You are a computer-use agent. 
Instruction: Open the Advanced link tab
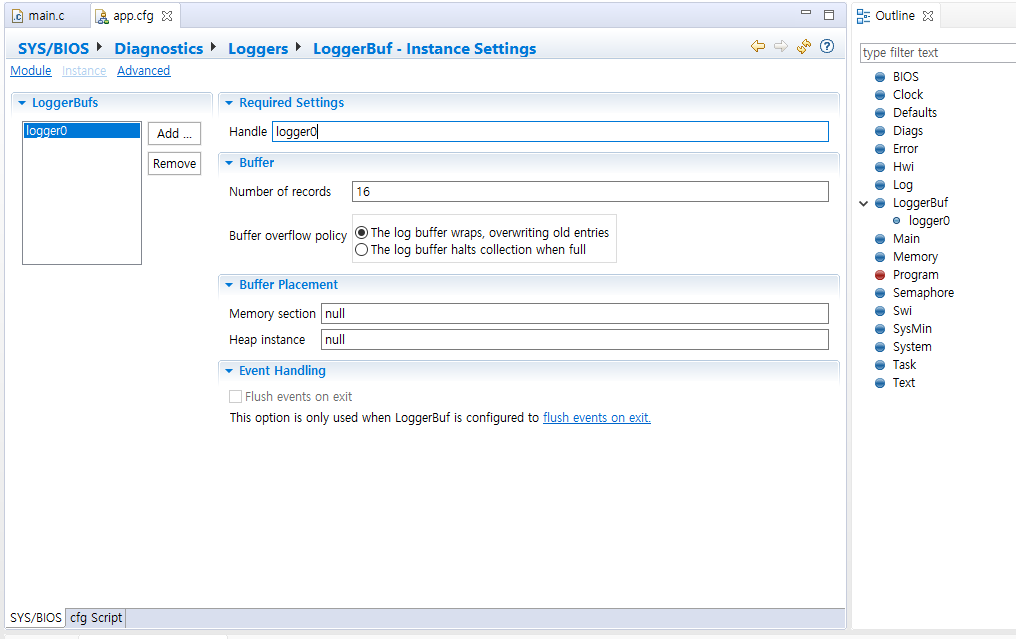pos(143,71)
